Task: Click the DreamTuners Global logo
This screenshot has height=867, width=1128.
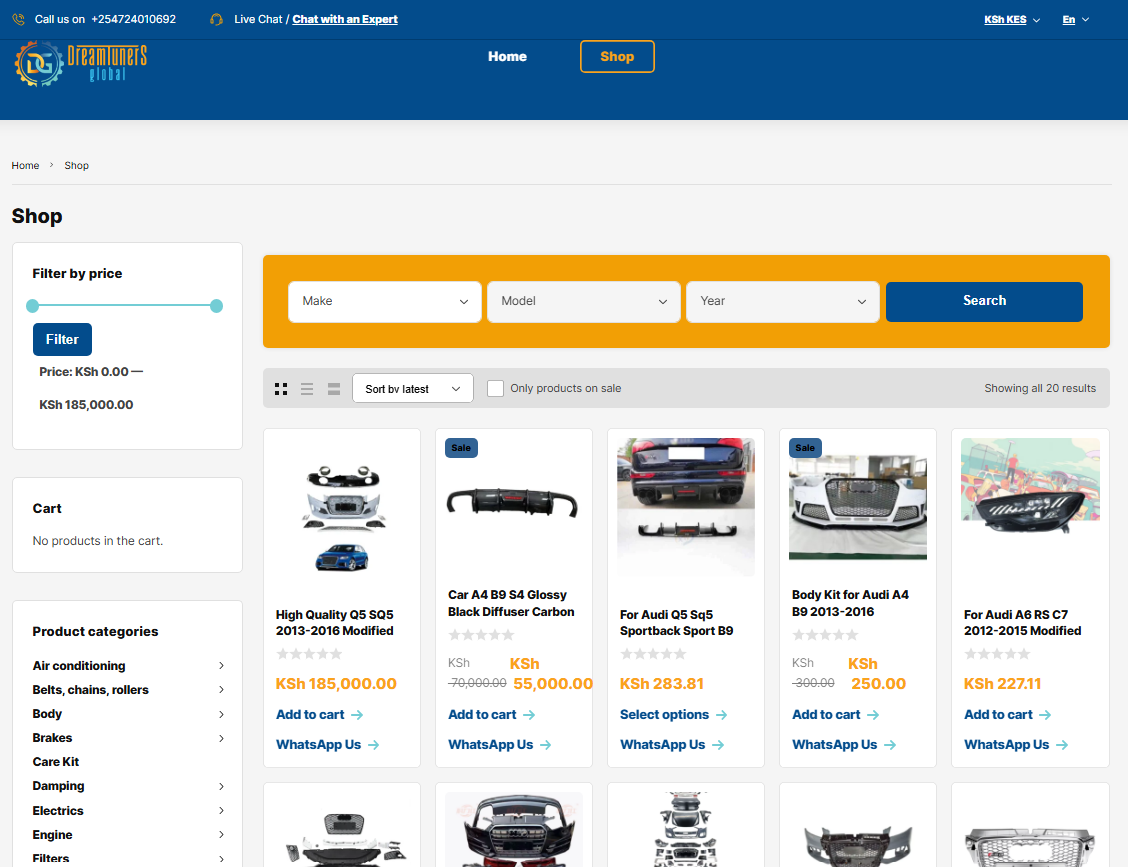Action: tap(80, 64)
